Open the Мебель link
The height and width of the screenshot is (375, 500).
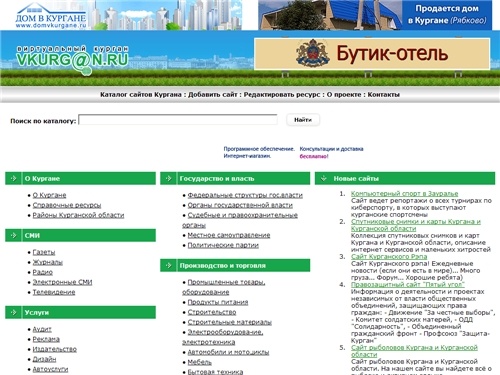click(x=199, y=362)
